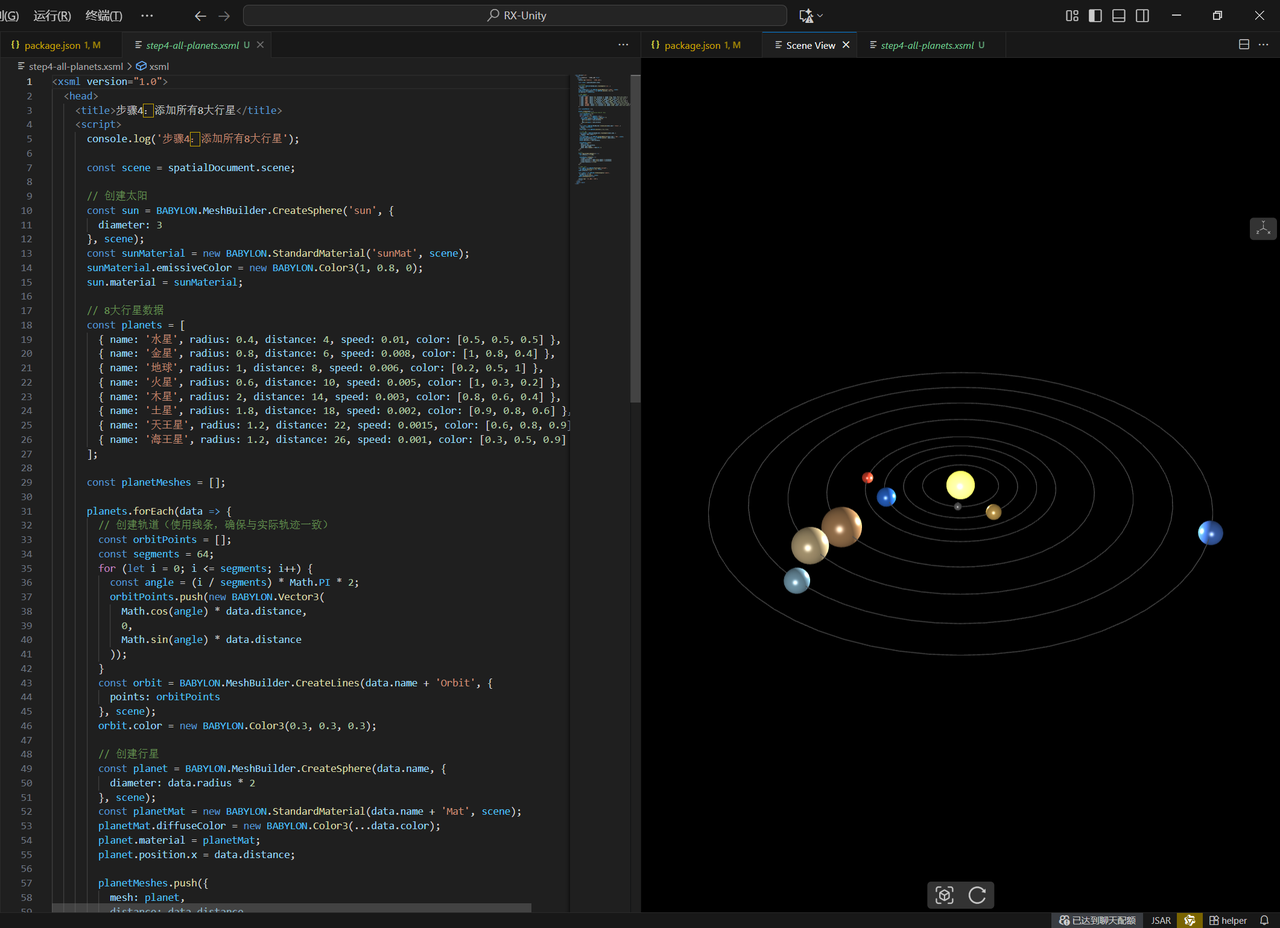Click the focus-object cube icon in Scene View
The image size is (1280, 928).
[x=944, y=896]
